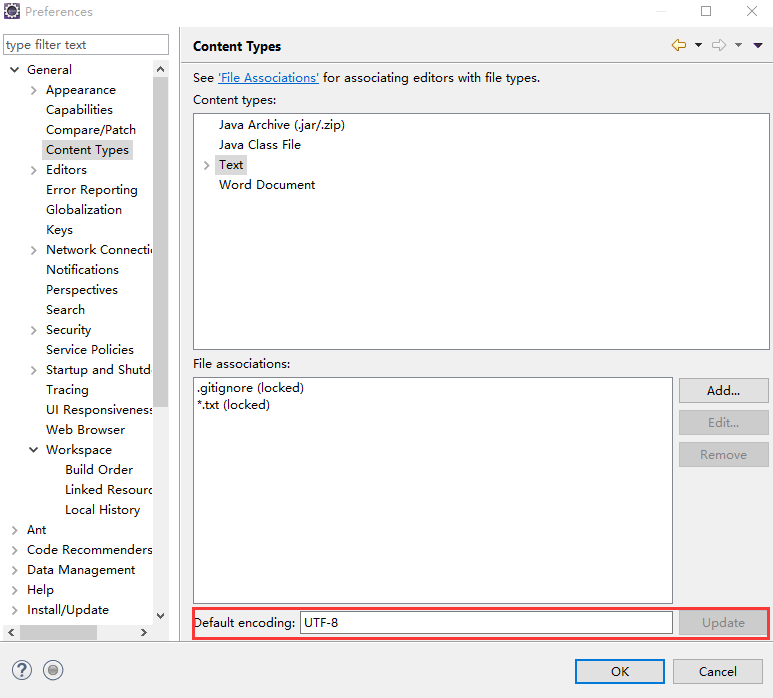Screen dimensions: 773x698
Task: Select Service Policies page
Action: click(90, 349)
